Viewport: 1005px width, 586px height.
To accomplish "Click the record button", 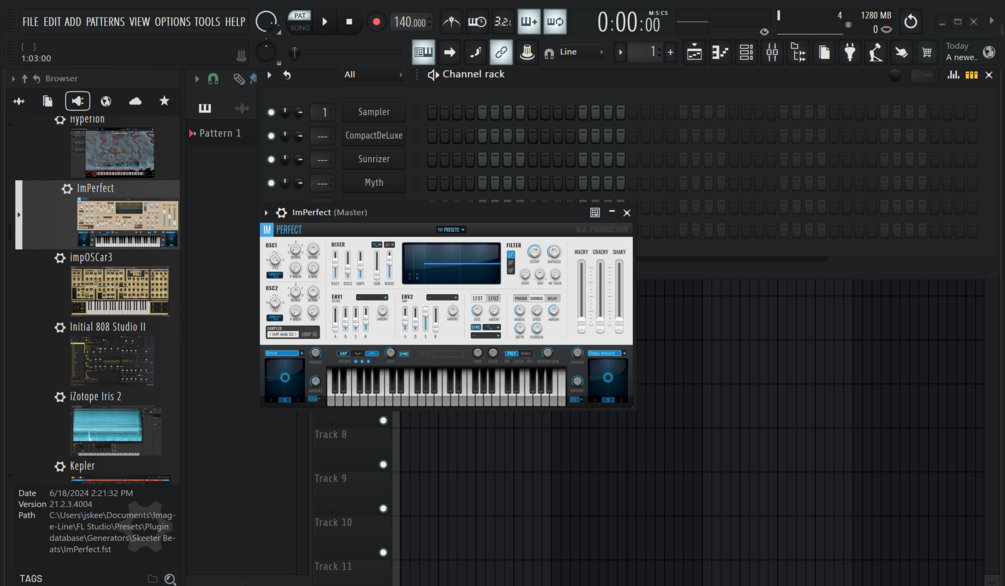I will (376, 22).
